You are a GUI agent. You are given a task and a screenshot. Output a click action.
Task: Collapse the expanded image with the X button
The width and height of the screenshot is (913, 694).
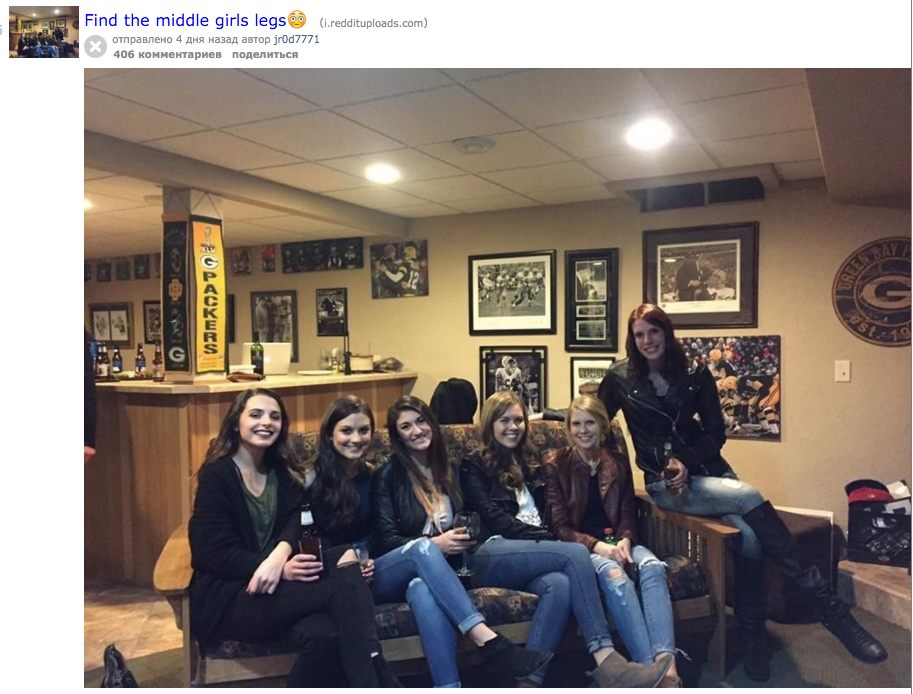point(95,47)
